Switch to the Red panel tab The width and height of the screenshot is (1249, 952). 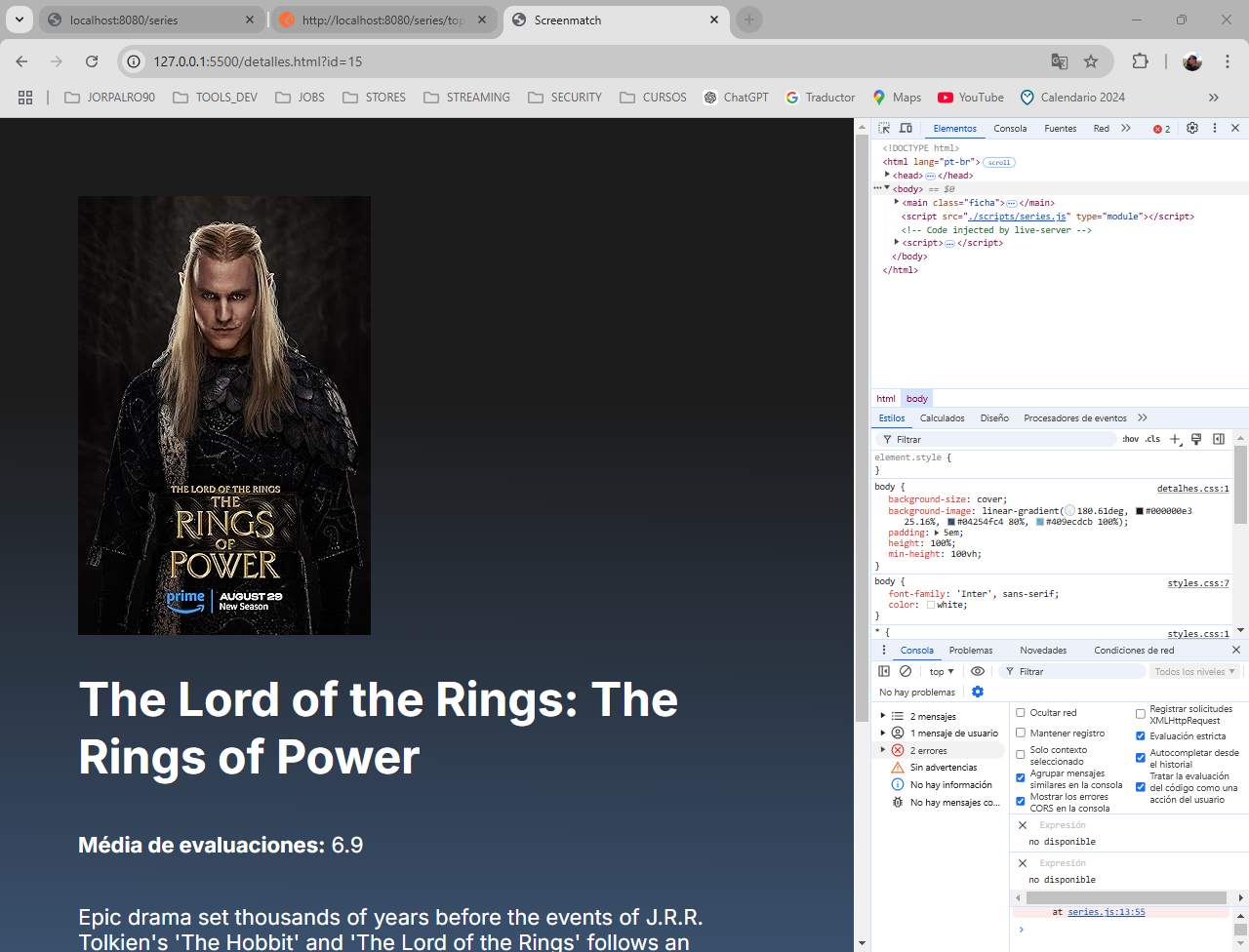[x=1102, y=128]
